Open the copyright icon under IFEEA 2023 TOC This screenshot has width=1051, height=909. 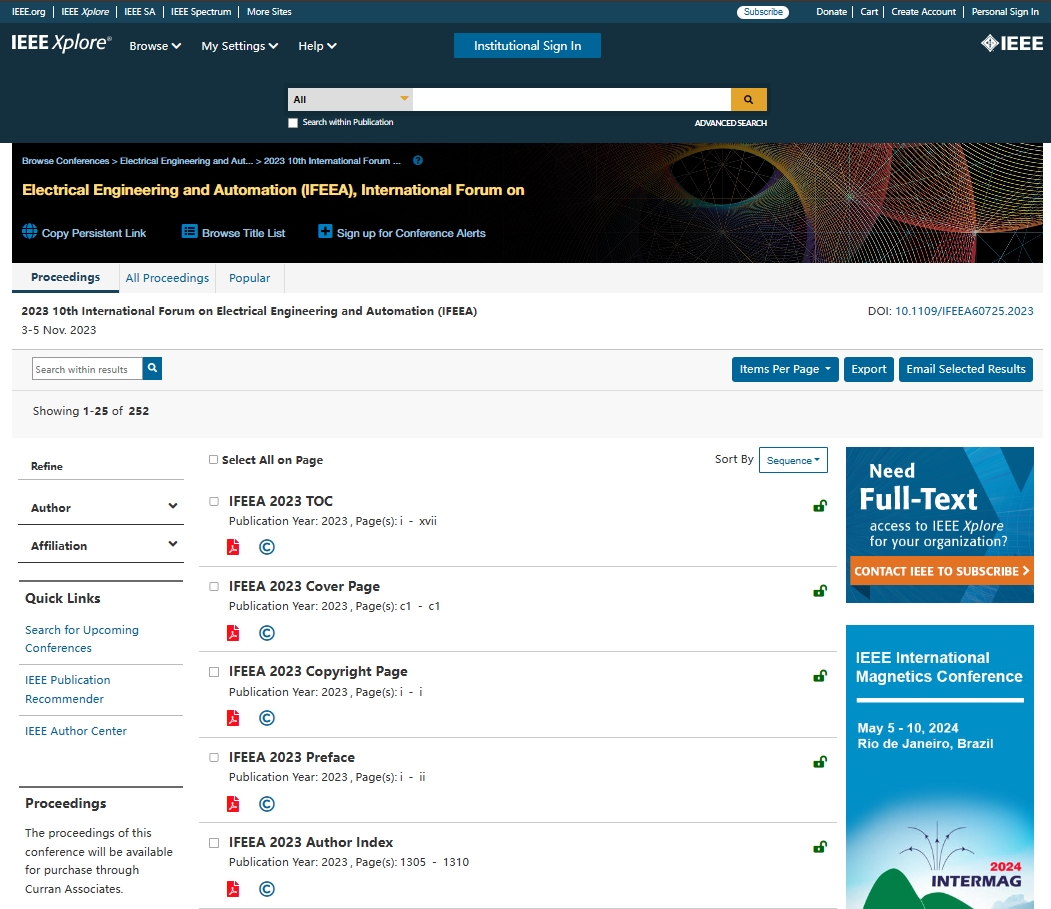[x=267, y=547]
